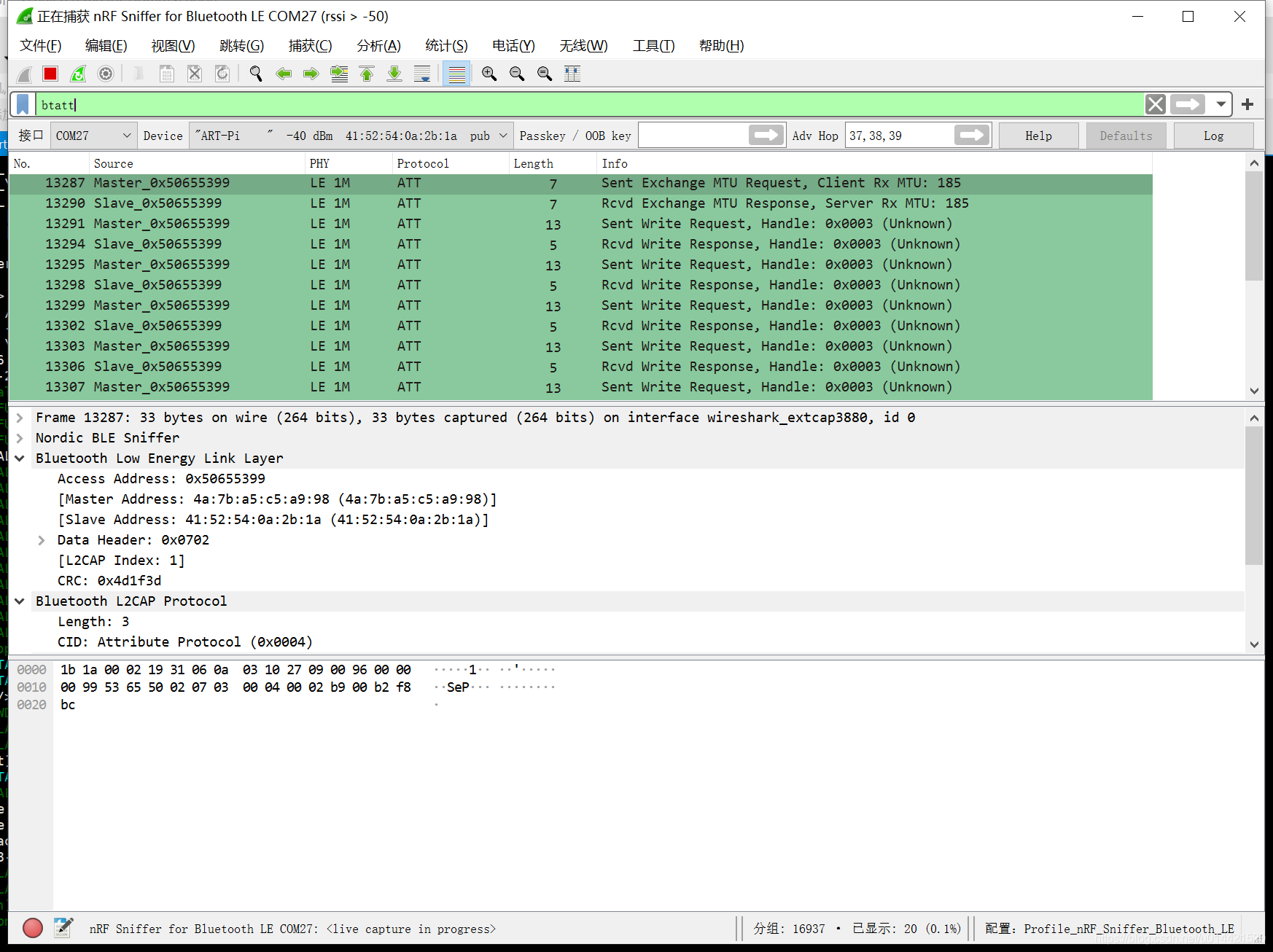
Task: Click the Defaults button
Action: coord(1126,136)
